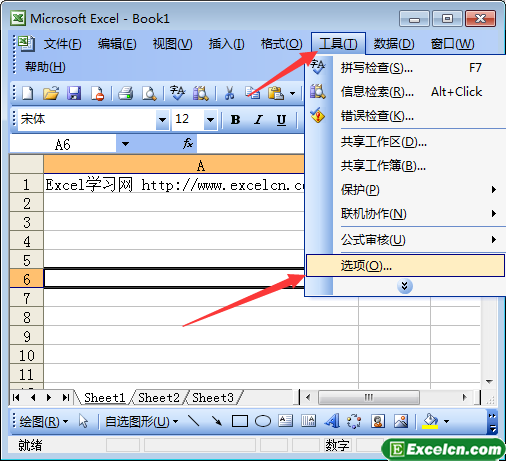Cut selection with scissors icon
Viewport: 506px width, 461px height.
(229, 93)
